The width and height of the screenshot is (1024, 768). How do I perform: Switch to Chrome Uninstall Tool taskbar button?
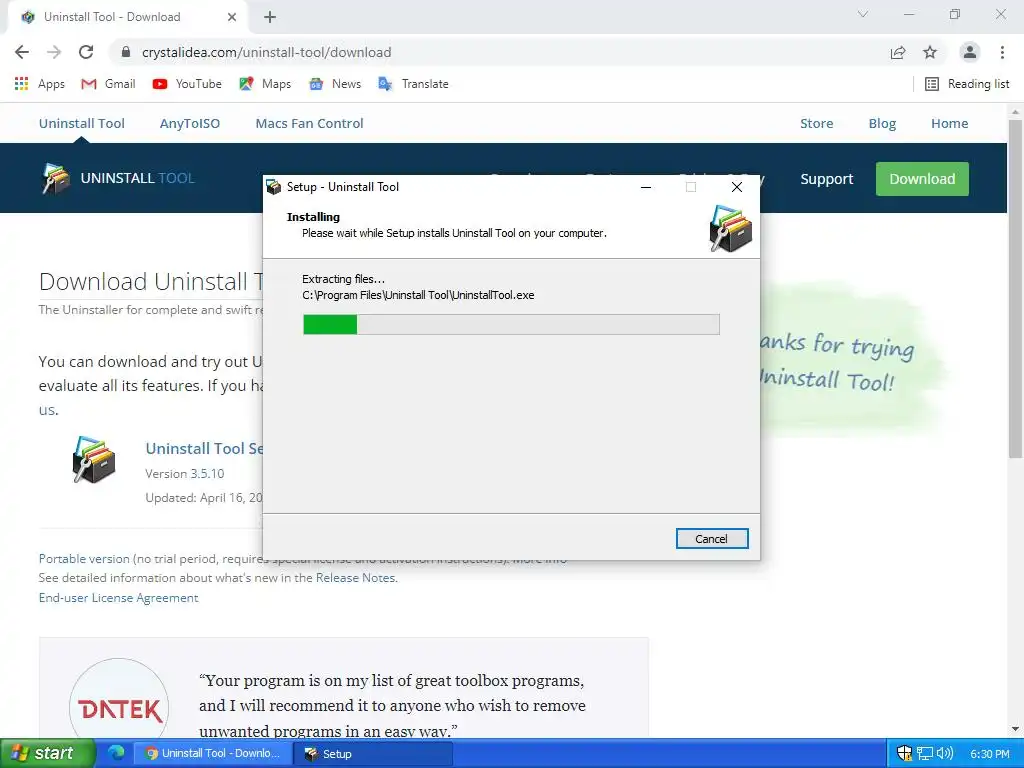tap(212, 754)
